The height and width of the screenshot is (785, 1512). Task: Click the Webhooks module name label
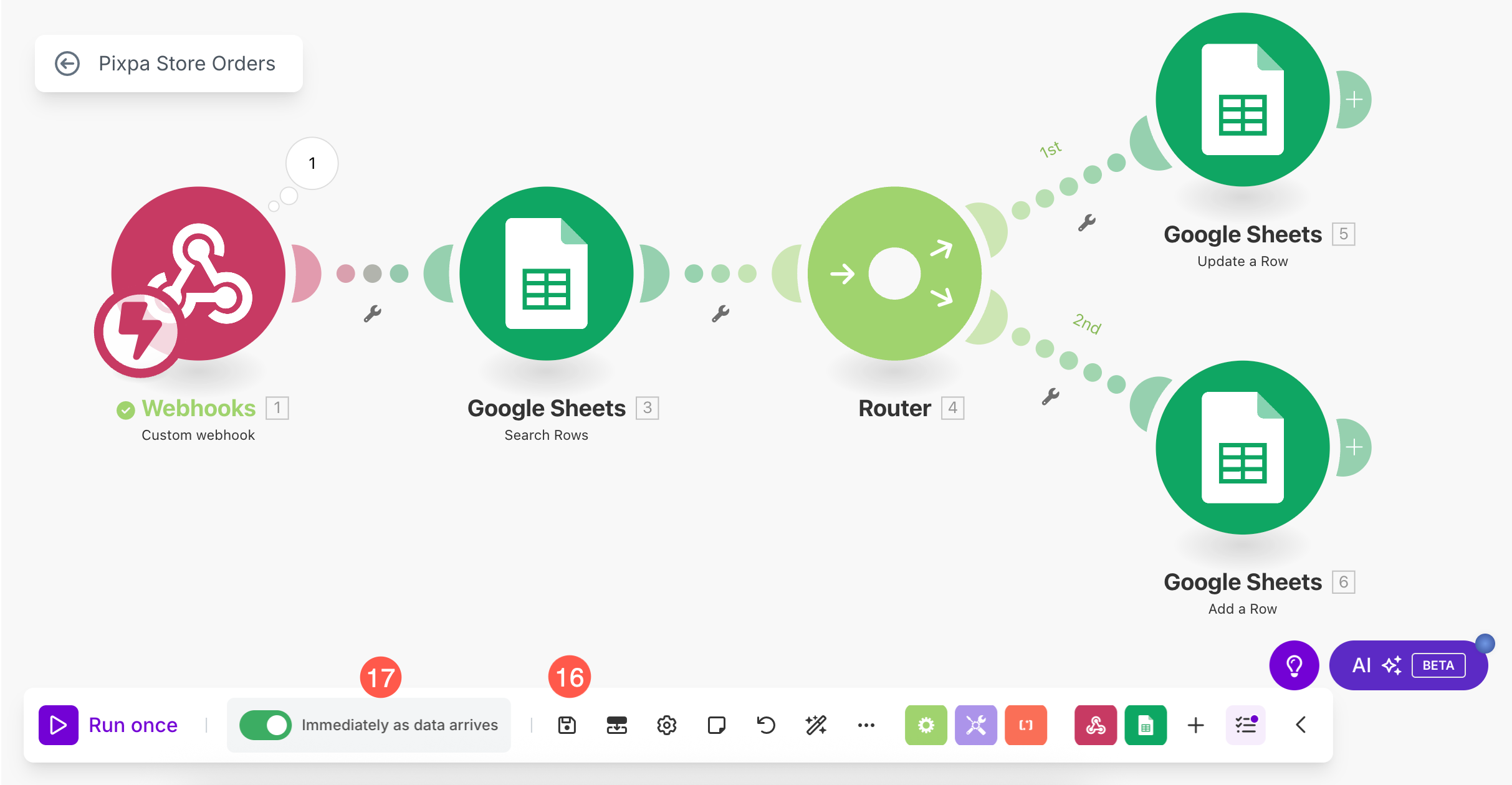199,409
